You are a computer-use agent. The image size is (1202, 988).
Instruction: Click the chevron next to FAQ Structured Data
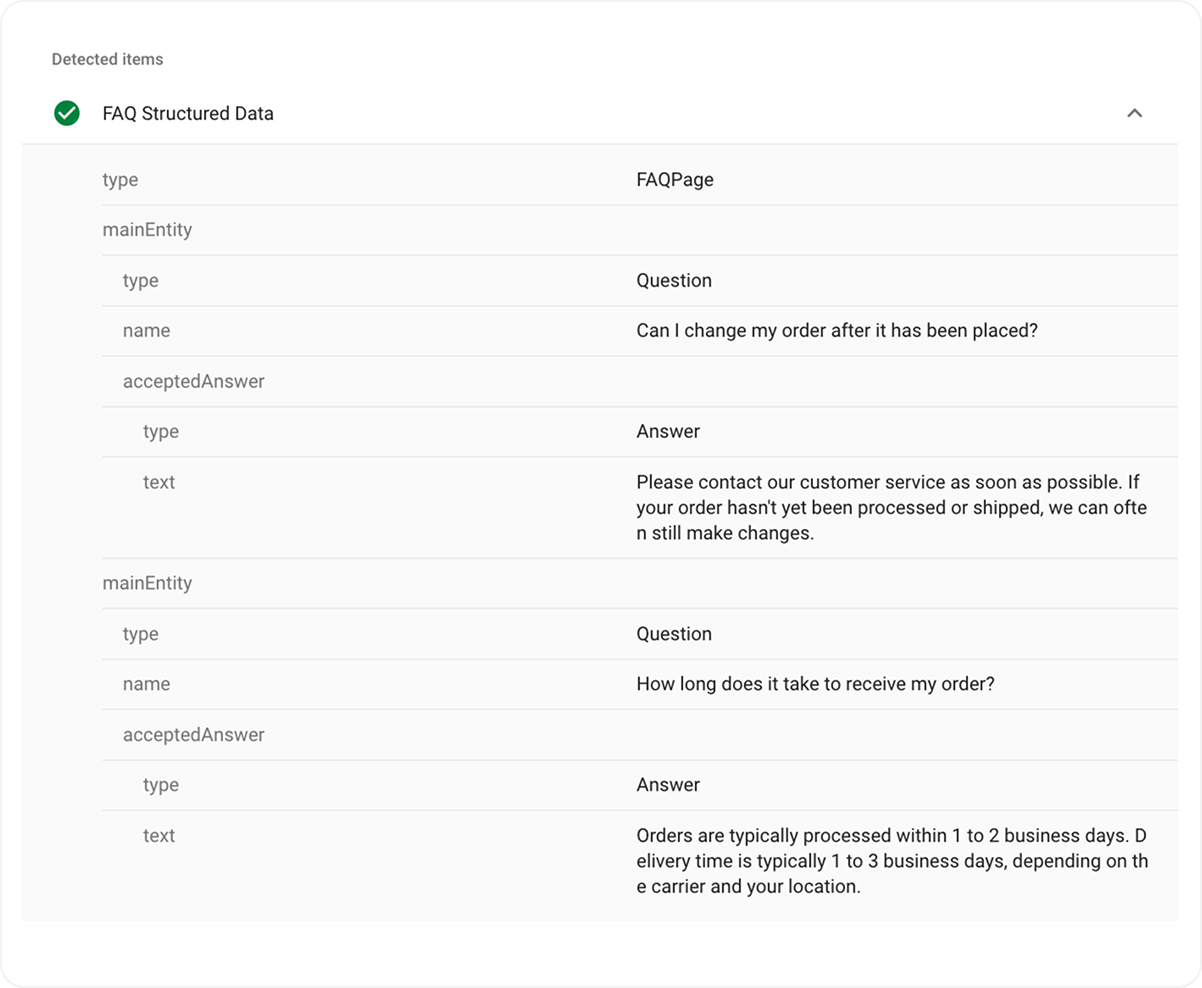(1135, 113)
